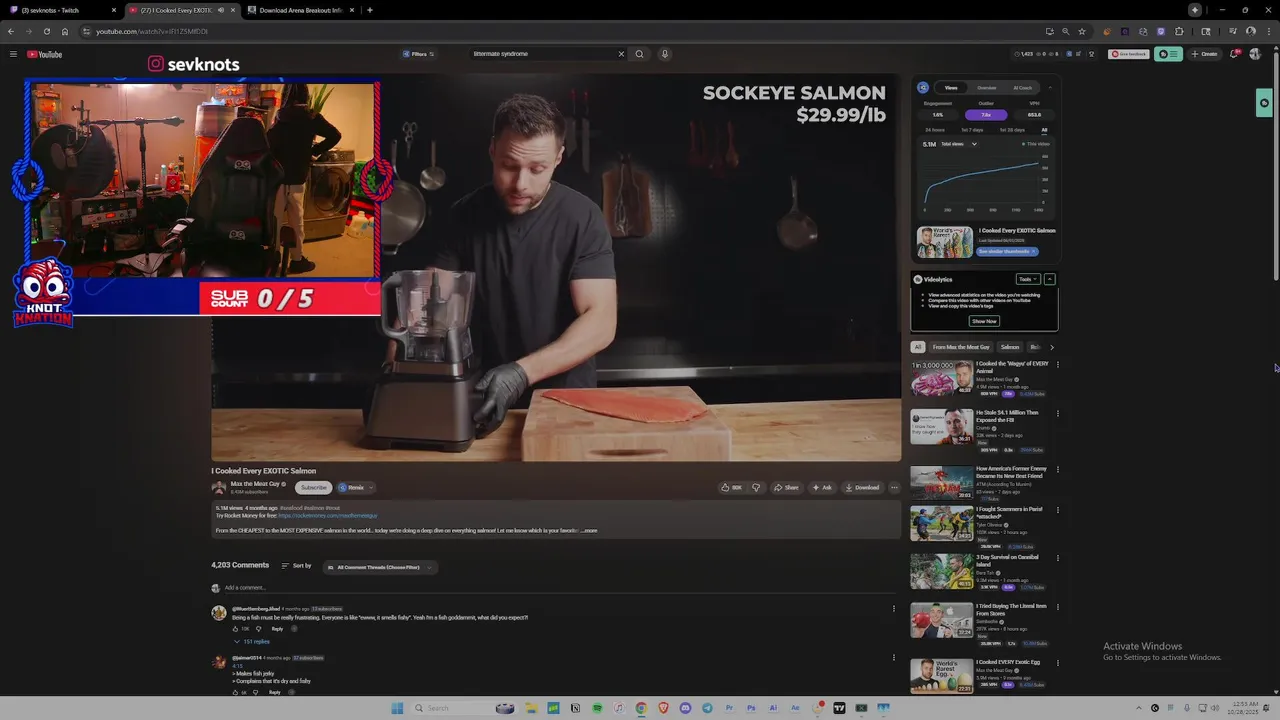Select the AI Coach tab
This screenshot has width=1280, height=720.
1022,88
